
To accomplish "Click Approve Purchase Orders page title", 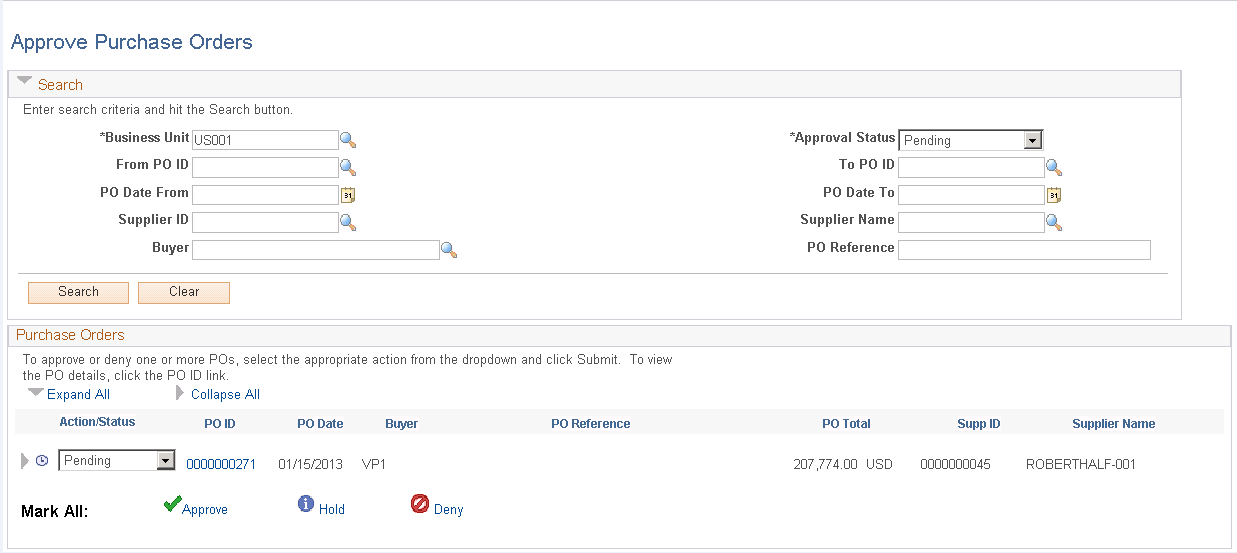I will pos(131,42).
